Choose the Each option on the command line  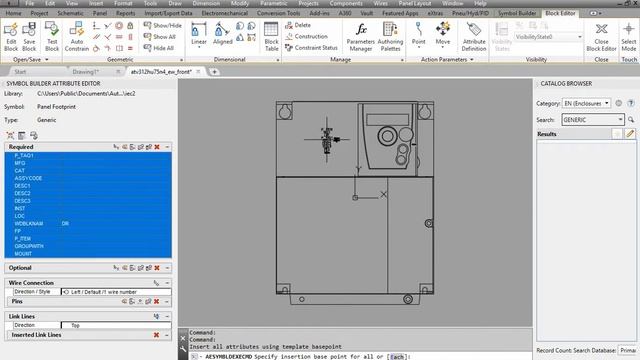coord(397,357)
